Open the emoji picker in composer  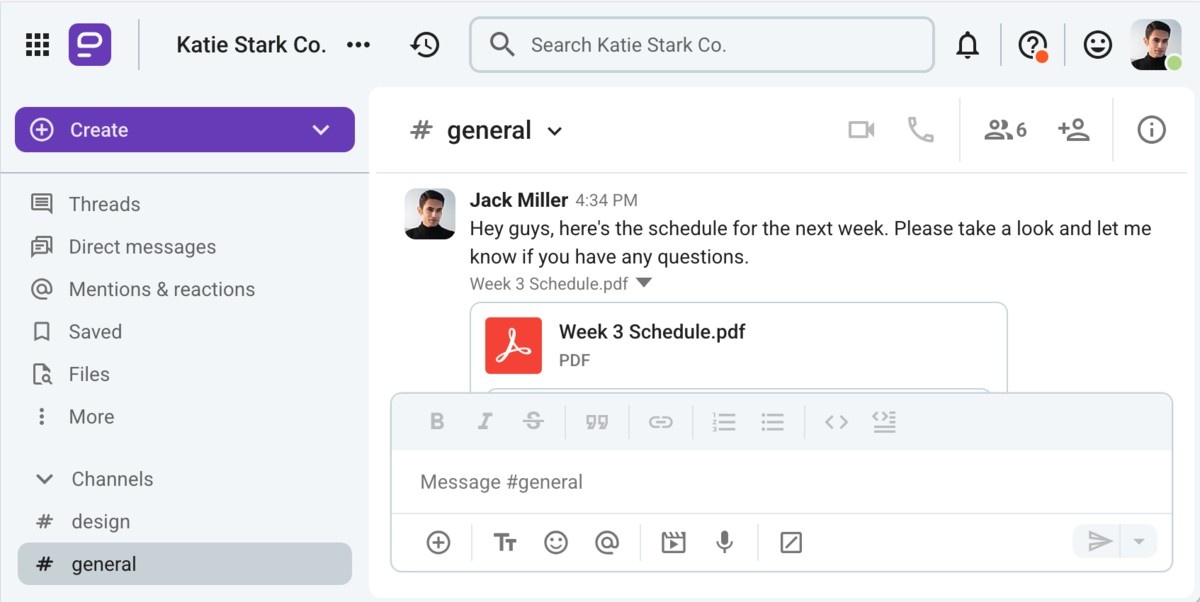pyautogui.click(x=556, y=542)
